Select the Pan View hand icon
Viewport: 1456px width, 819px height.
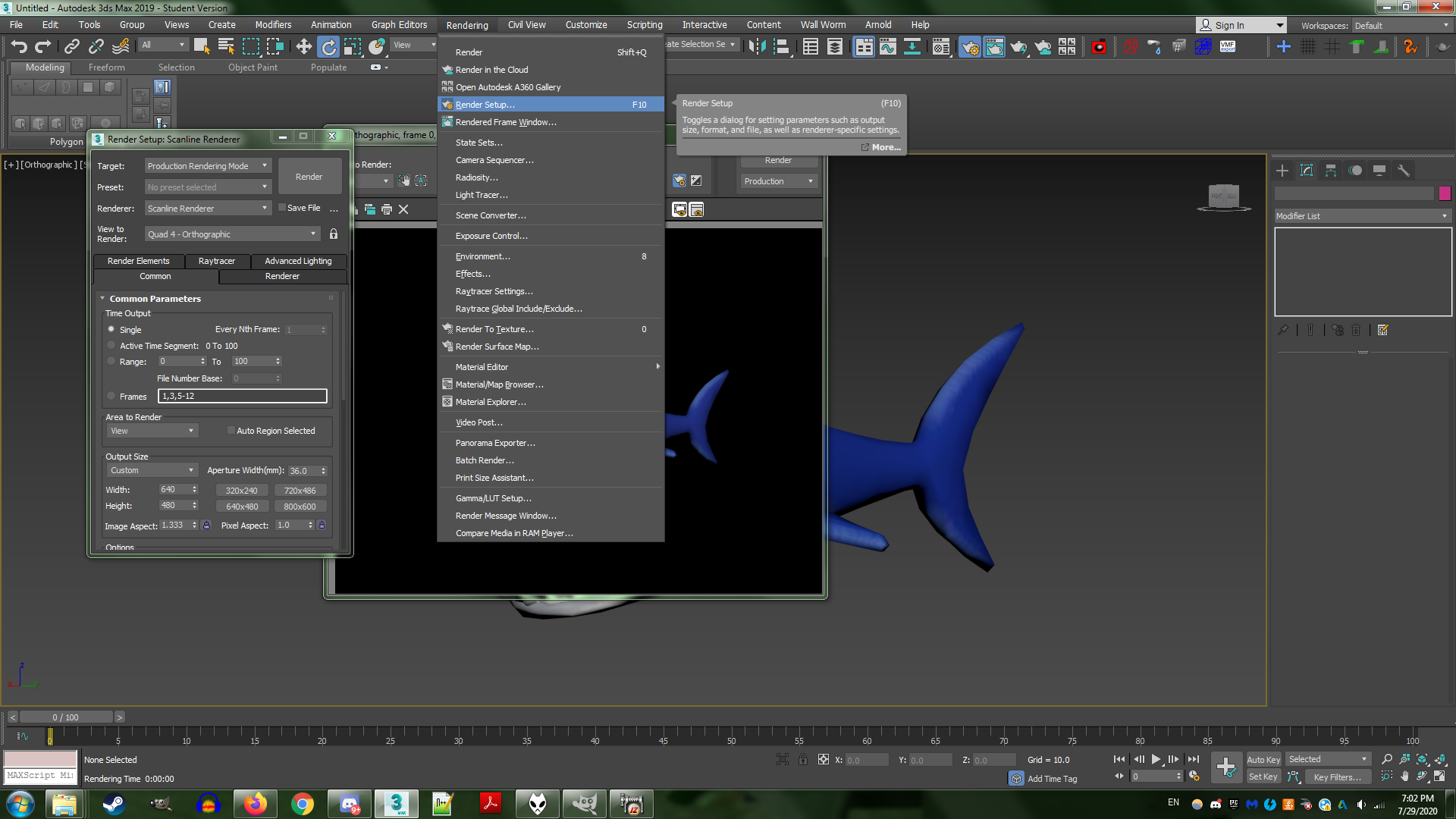pyautogui.click(x=1404, y=777)
